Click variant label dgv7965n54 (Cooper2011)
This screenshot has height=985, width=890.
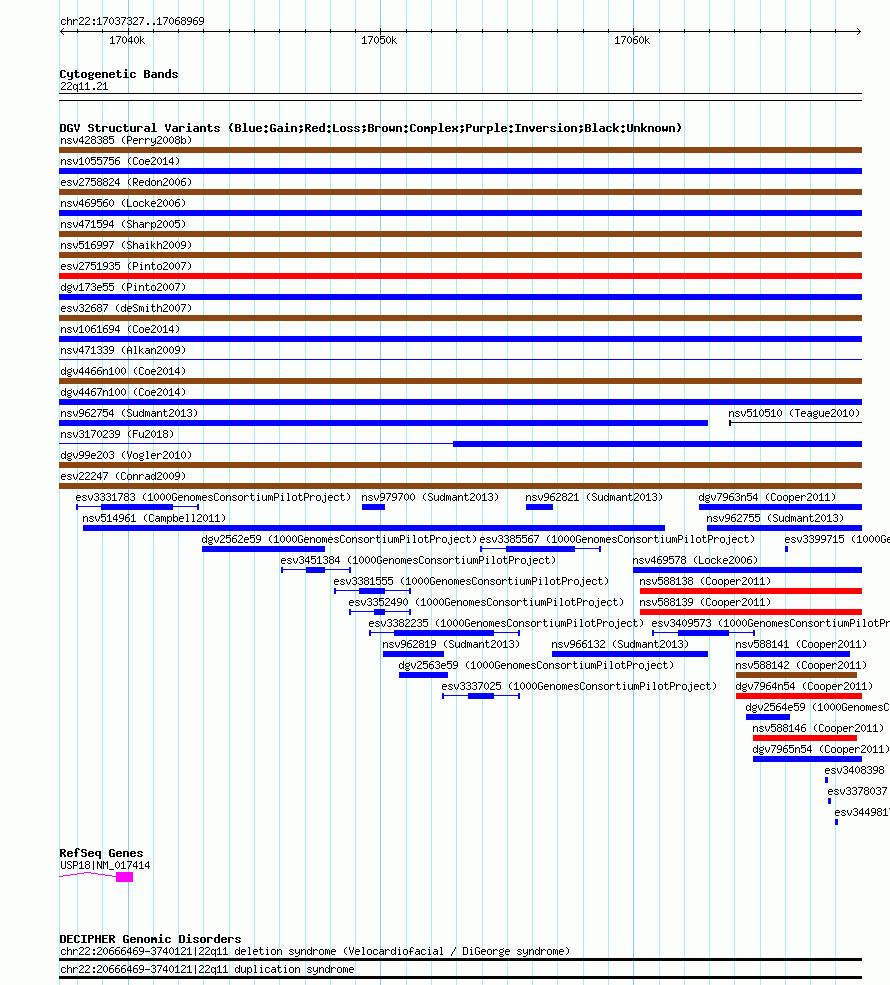(820, 749)
